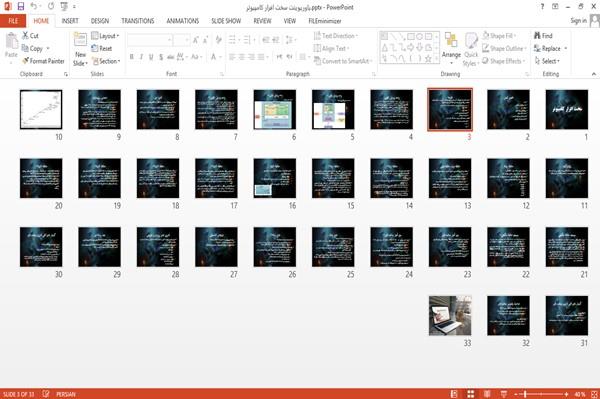Switch to Slide Sorter view in status bar

pyautogui.click(x=471, y=394)
